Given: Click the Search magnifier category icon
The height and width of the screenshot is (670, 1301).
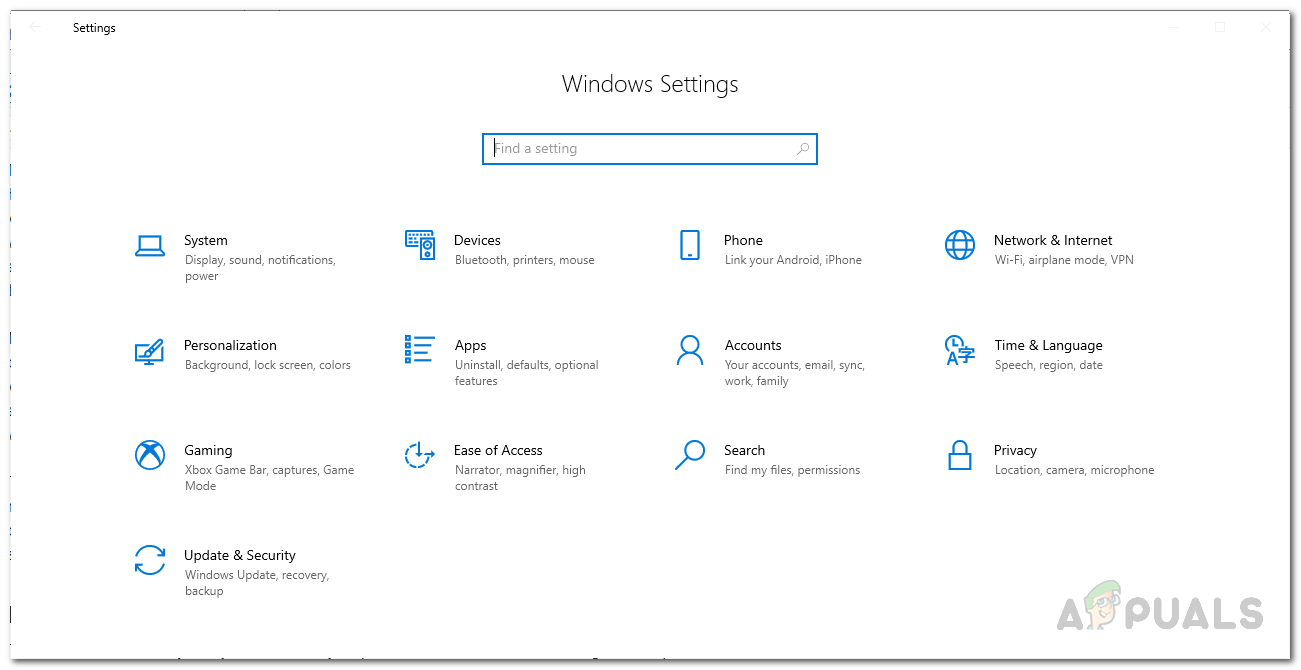Looking at the screenshot, I should pyautogui.click(x=690, y=455).
